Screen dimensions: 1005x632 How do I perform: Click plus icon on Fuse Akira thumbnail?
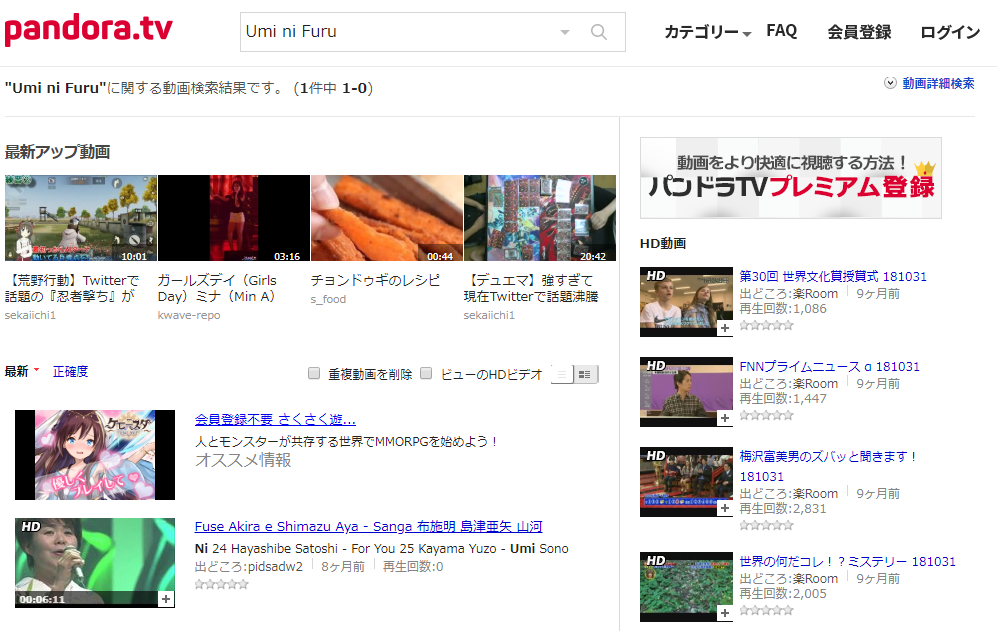tap(166, 599)
